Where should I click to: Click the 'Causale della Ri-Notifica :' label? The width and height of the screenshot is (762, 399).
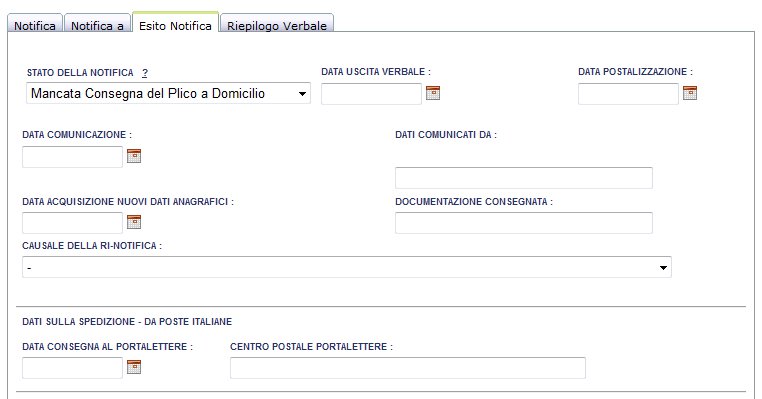(x=92, y=246)
